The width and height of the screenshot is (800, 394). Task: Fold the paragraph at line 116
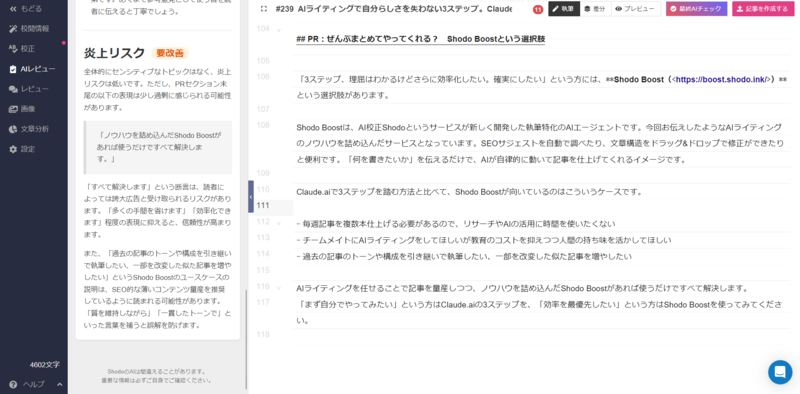(x=279, y=287)
